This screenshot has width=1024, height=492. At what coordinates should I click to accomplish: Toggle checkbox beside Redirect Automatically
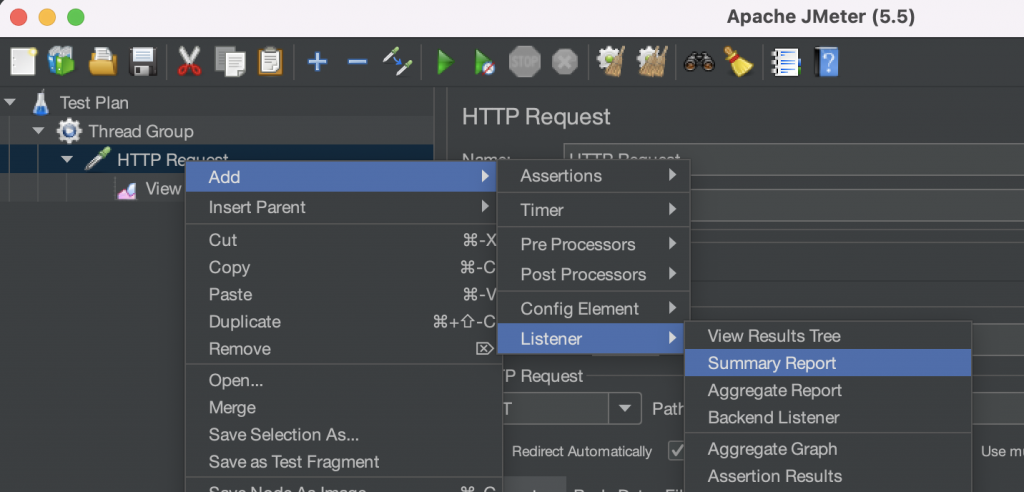click(676, 451)
